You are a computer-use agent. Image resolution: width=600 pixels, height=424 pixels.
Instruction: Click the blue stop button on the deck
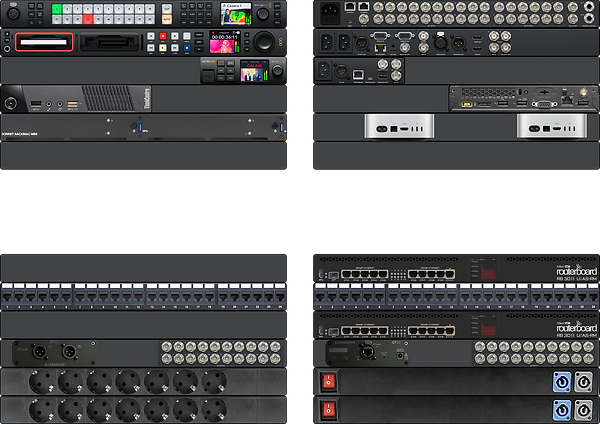pyautogui.click(x=186, y=48)
